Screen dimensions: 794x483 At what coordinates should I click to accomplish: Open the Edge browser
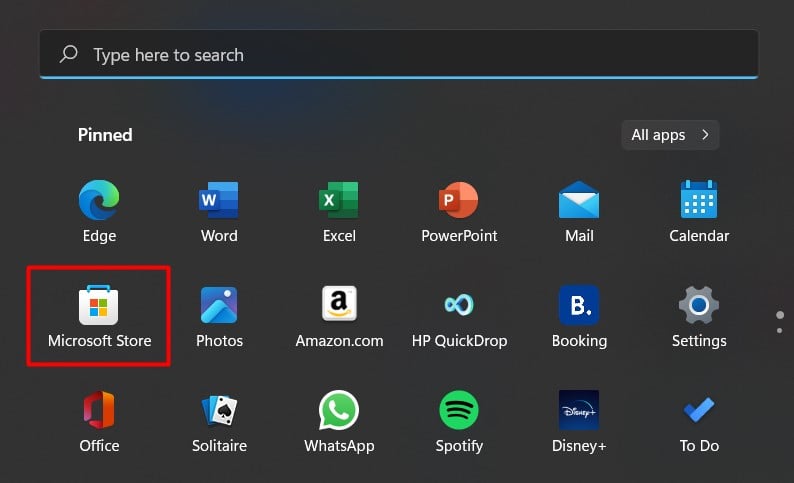pyautogui.click(x=99, y=212)
